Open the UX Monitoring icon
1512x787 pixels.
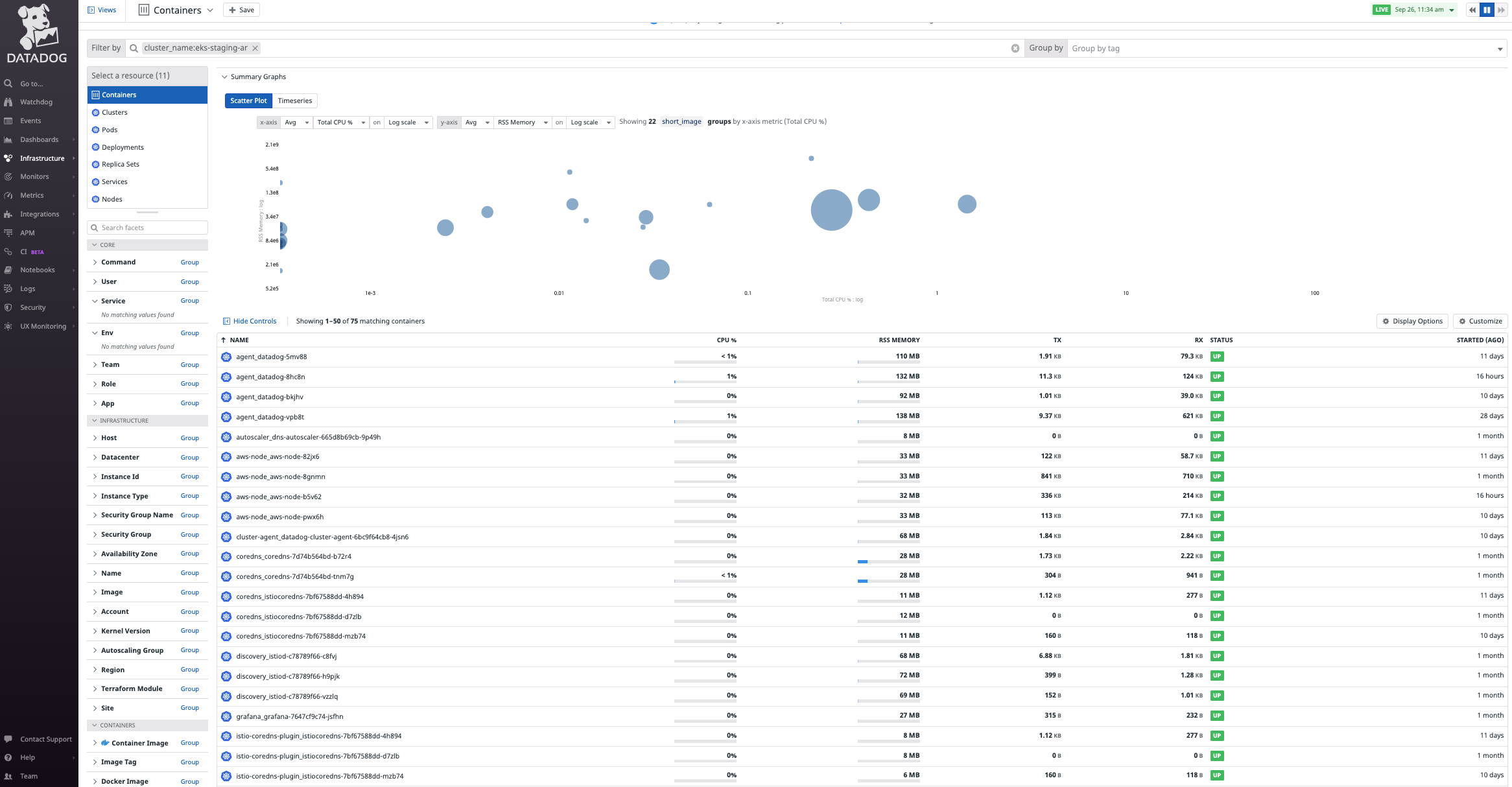[x=8, y=326]
